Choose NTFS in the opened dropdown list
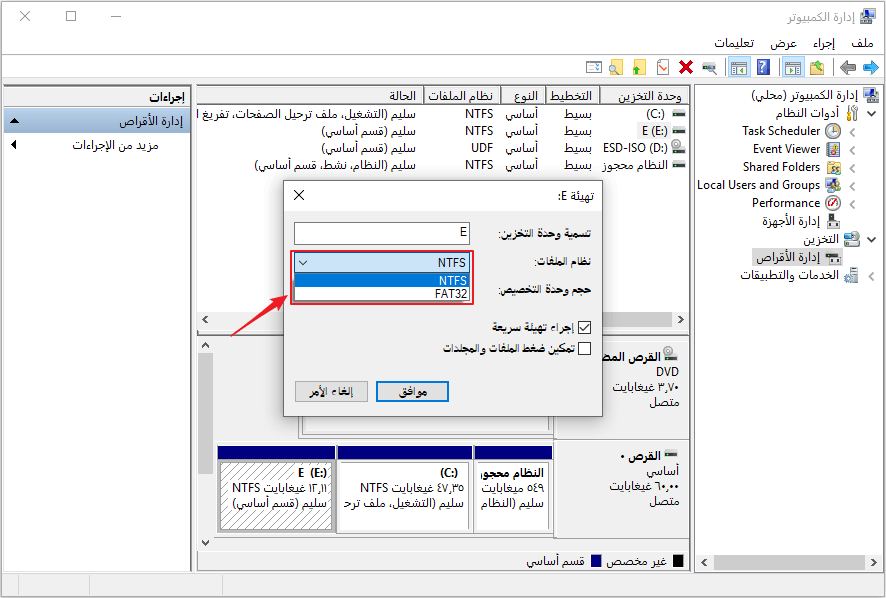 click(382, 280)
